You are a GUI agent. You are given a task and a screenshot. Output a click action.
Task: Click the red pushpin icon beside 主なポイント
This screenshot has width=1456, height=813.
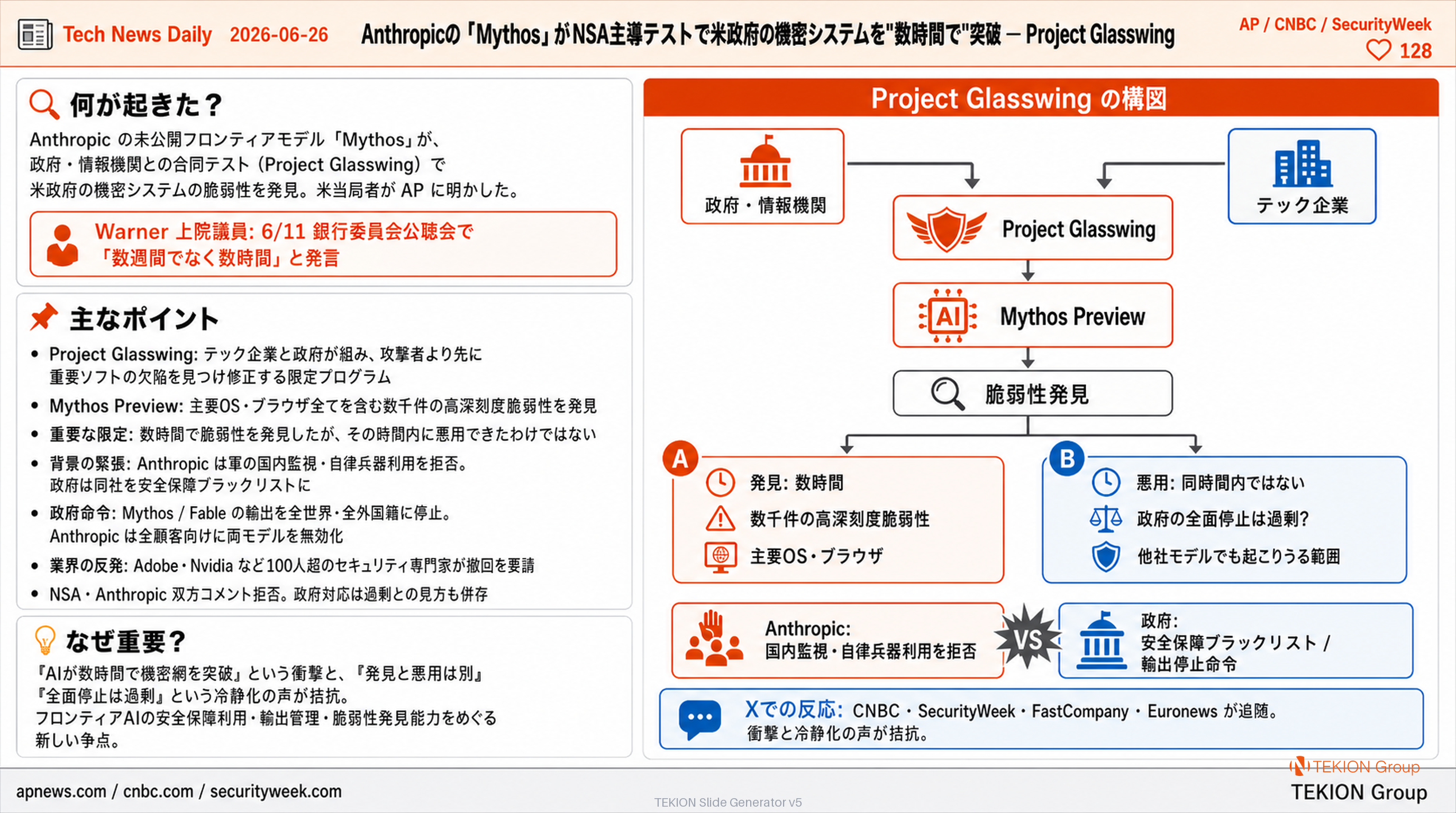(x=44, y=317)
